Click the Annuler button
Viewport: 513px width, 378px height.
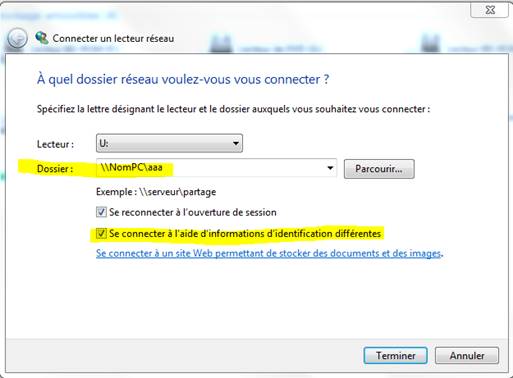pos(467,356)
